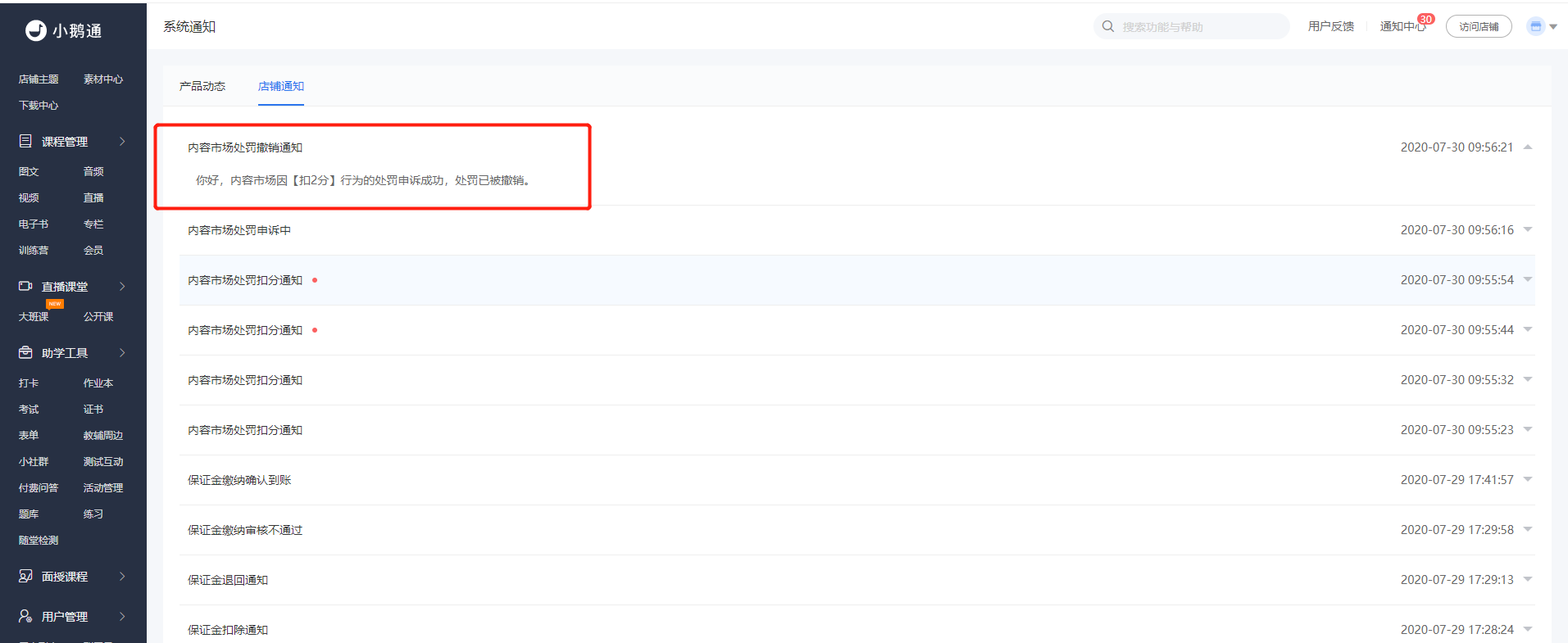
Task: Expand the 助学工具 chevron arrow
Action: click(122, 352)
